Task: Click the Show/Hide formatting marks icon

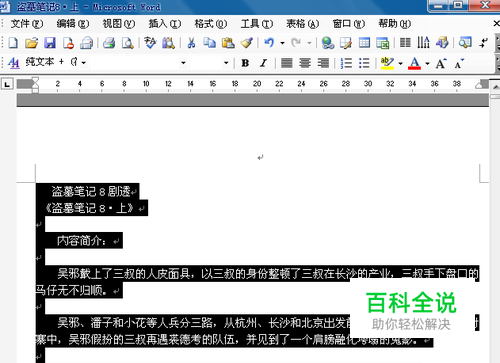Action: (483, 43)
